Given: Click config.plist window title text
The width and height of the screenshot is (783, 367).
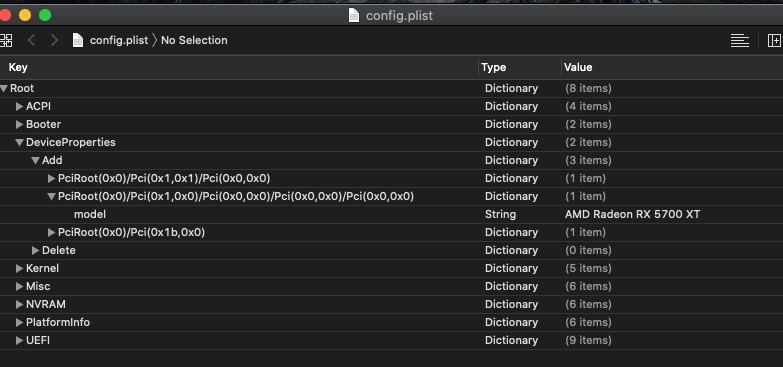Looking at the screenshot, I should click(399, 15).
